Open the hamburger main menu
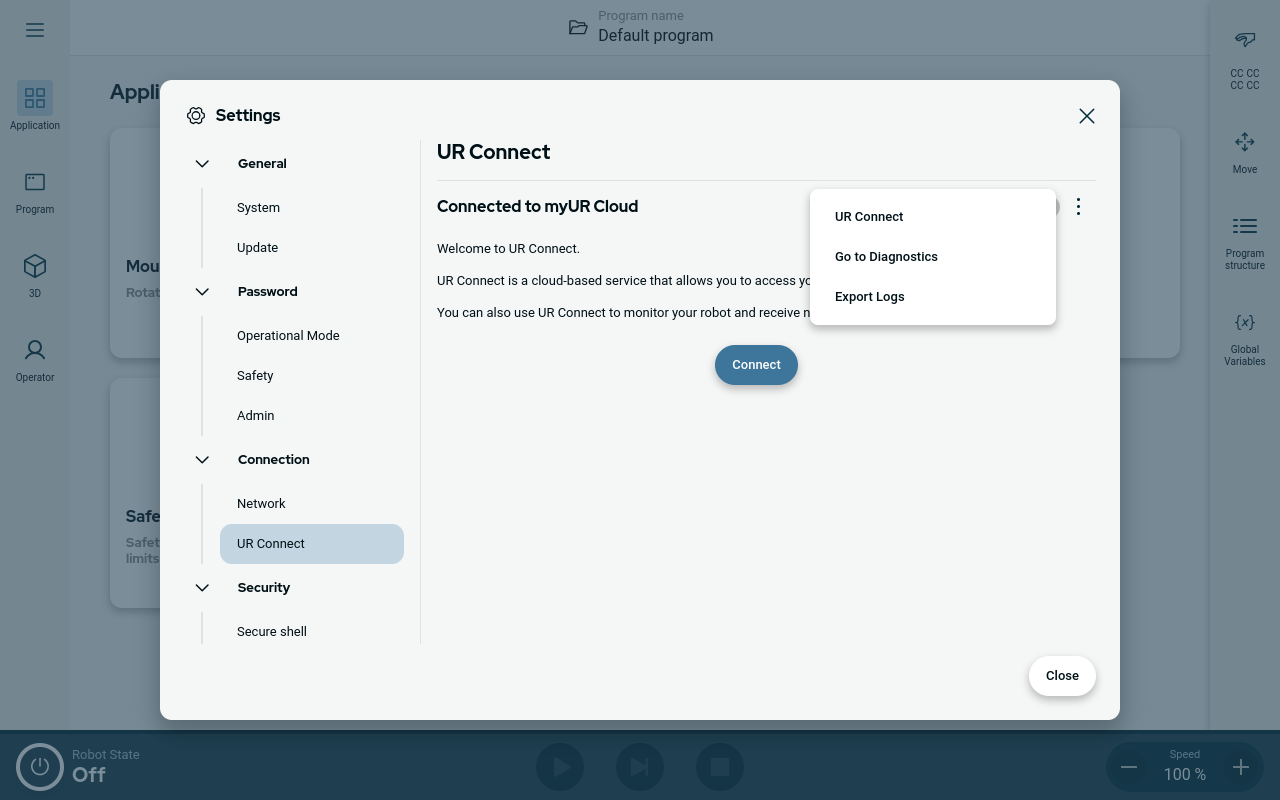The width and height of the screenshot is (1280, 800). (35, 30)
